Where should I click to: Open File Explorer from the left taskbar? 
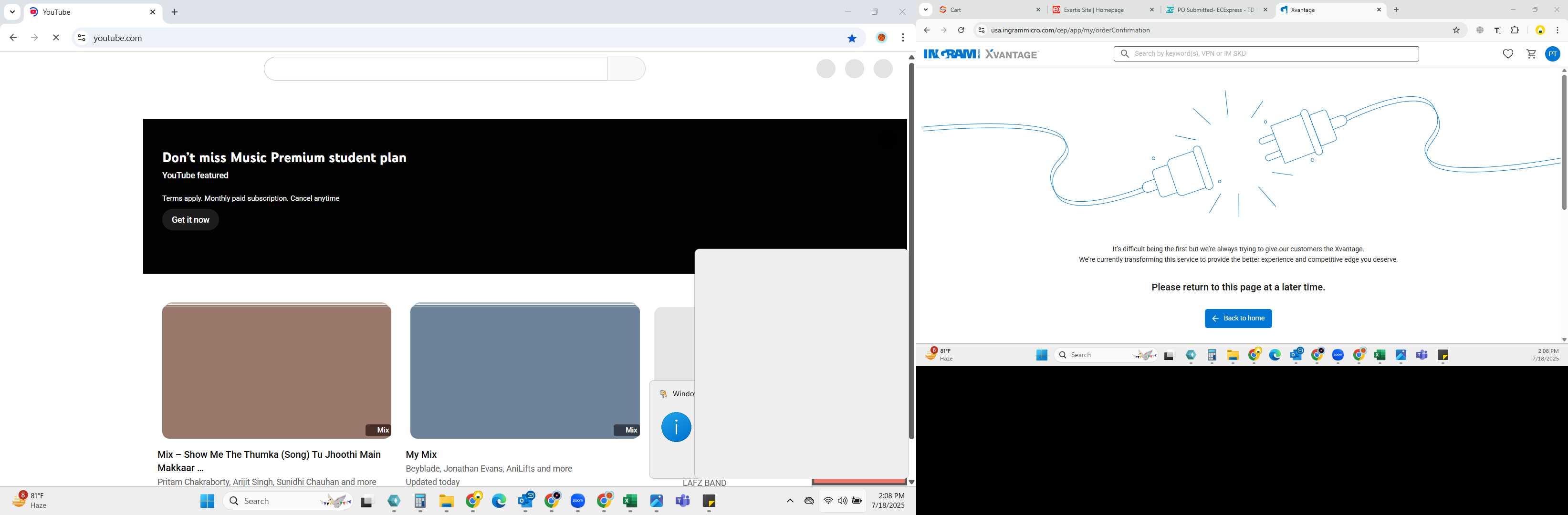coord(446,501)
